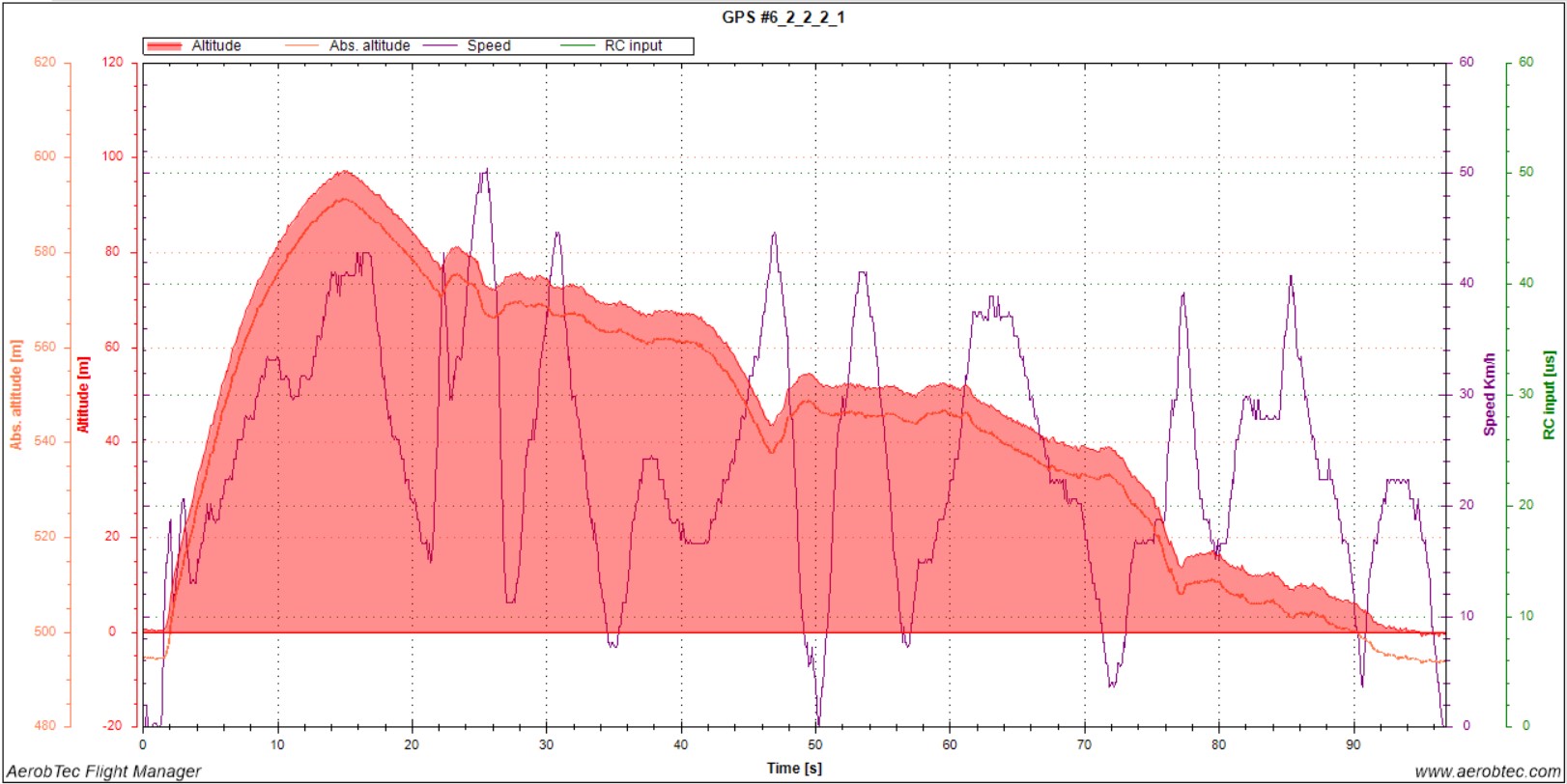Click the AerobTec Flight Manager footer text
1567x784 pixels.
103,771
